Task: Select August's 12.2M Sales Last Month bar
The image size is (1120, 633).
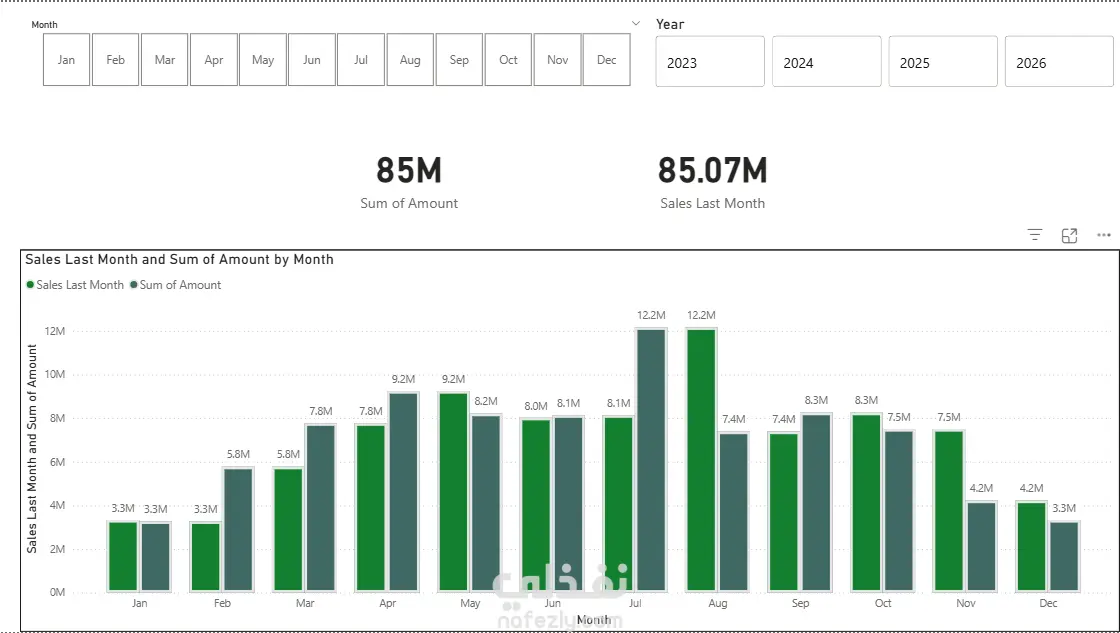Action: (x=701, y=460)
